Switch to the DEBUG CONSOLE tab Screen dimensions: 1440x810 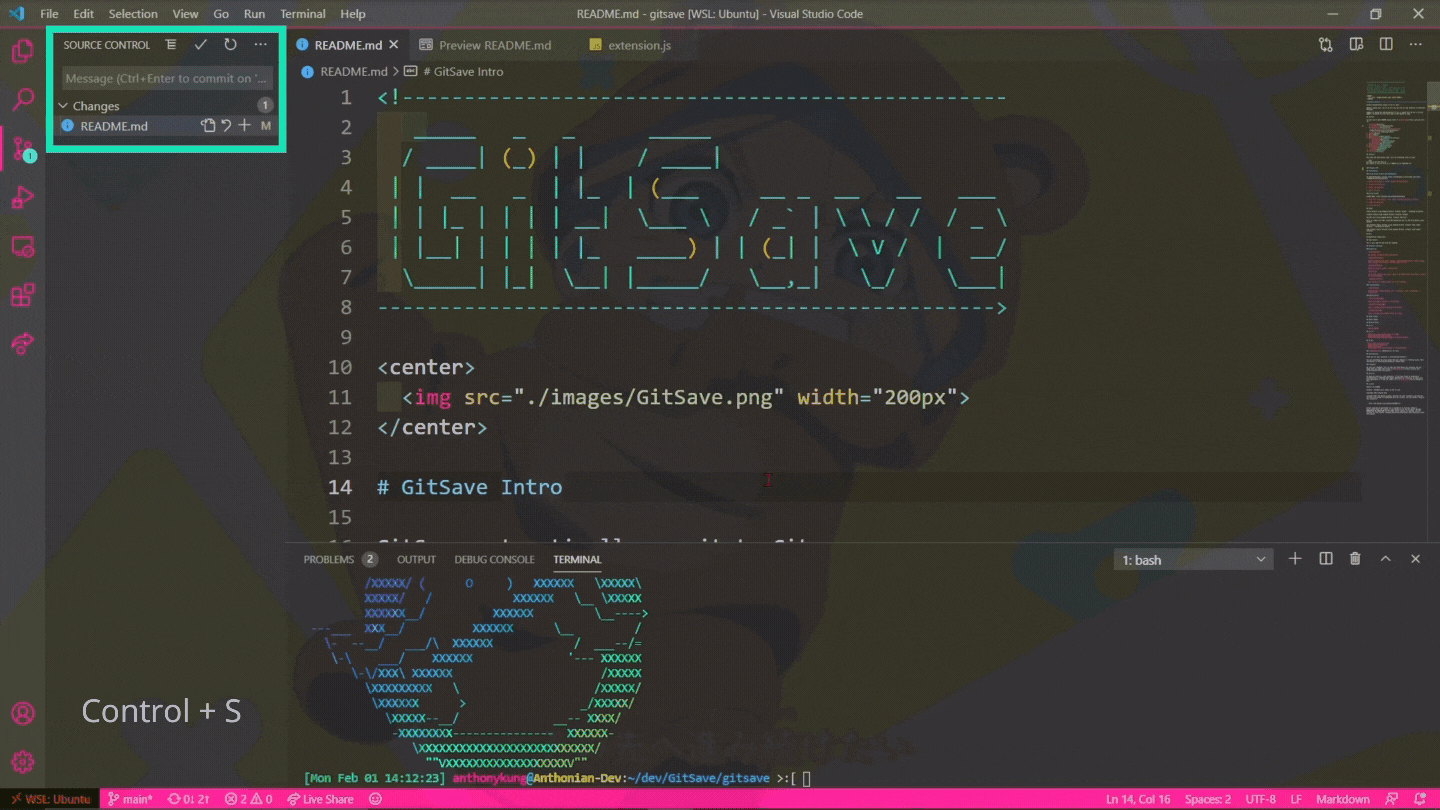[494, 559]
